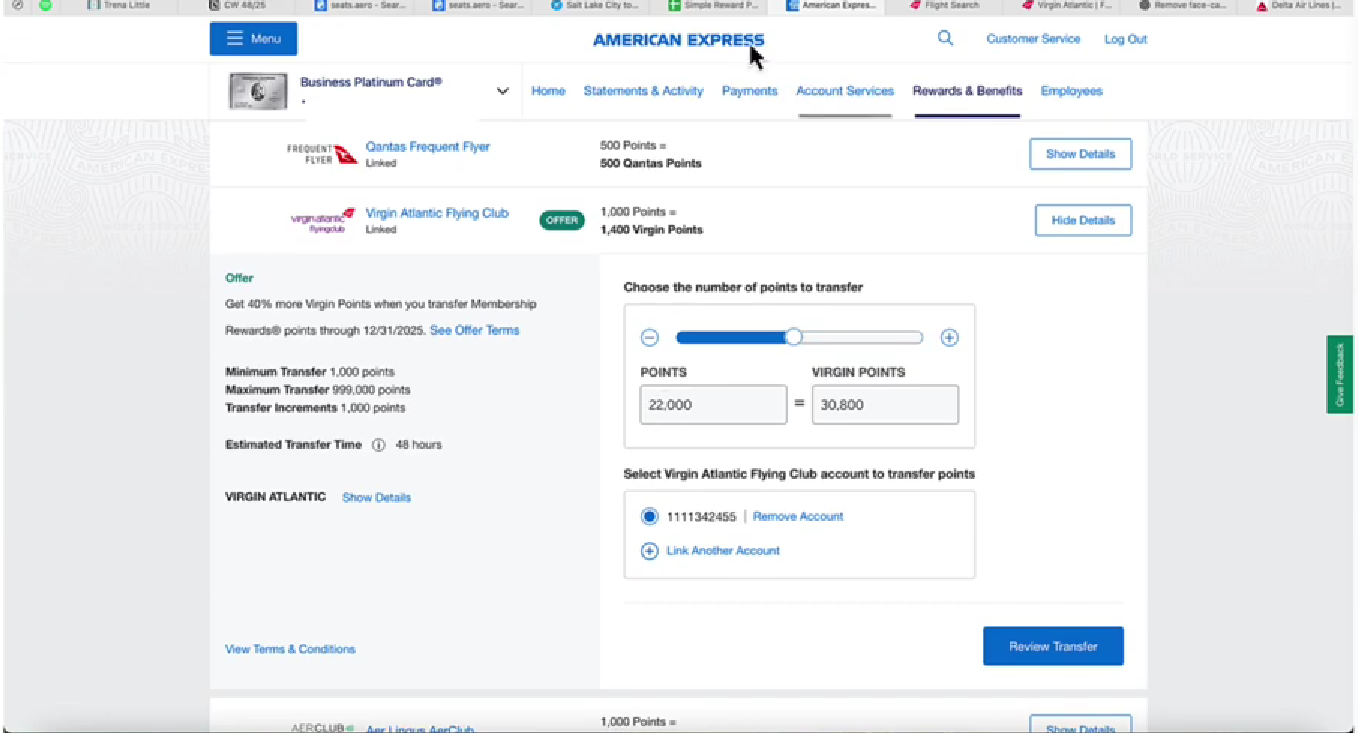1358x733 pixels.
Task: Open Account Services tab
Action: click(845, 91)
